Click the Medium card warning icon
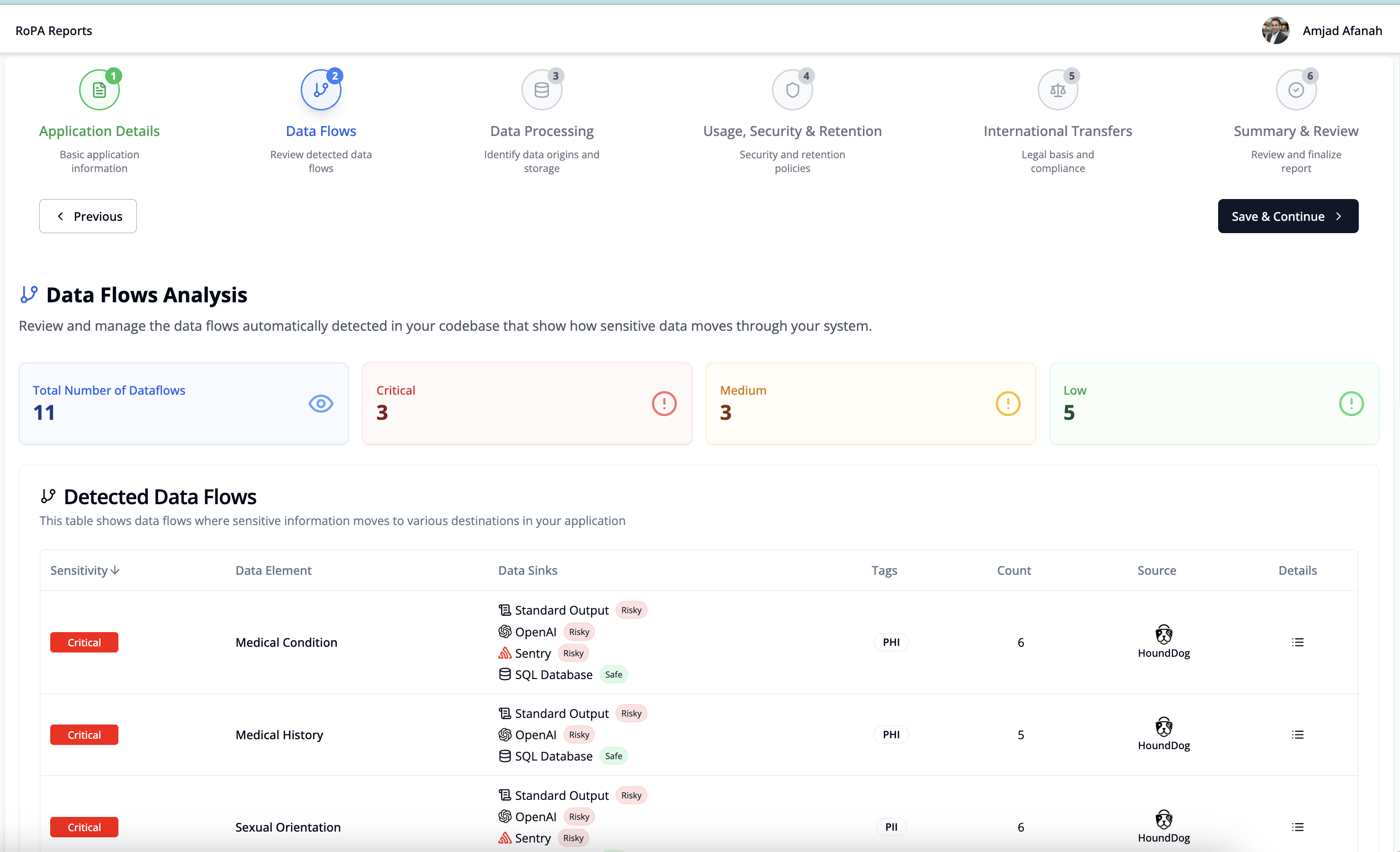 (x=1007, y=404)
